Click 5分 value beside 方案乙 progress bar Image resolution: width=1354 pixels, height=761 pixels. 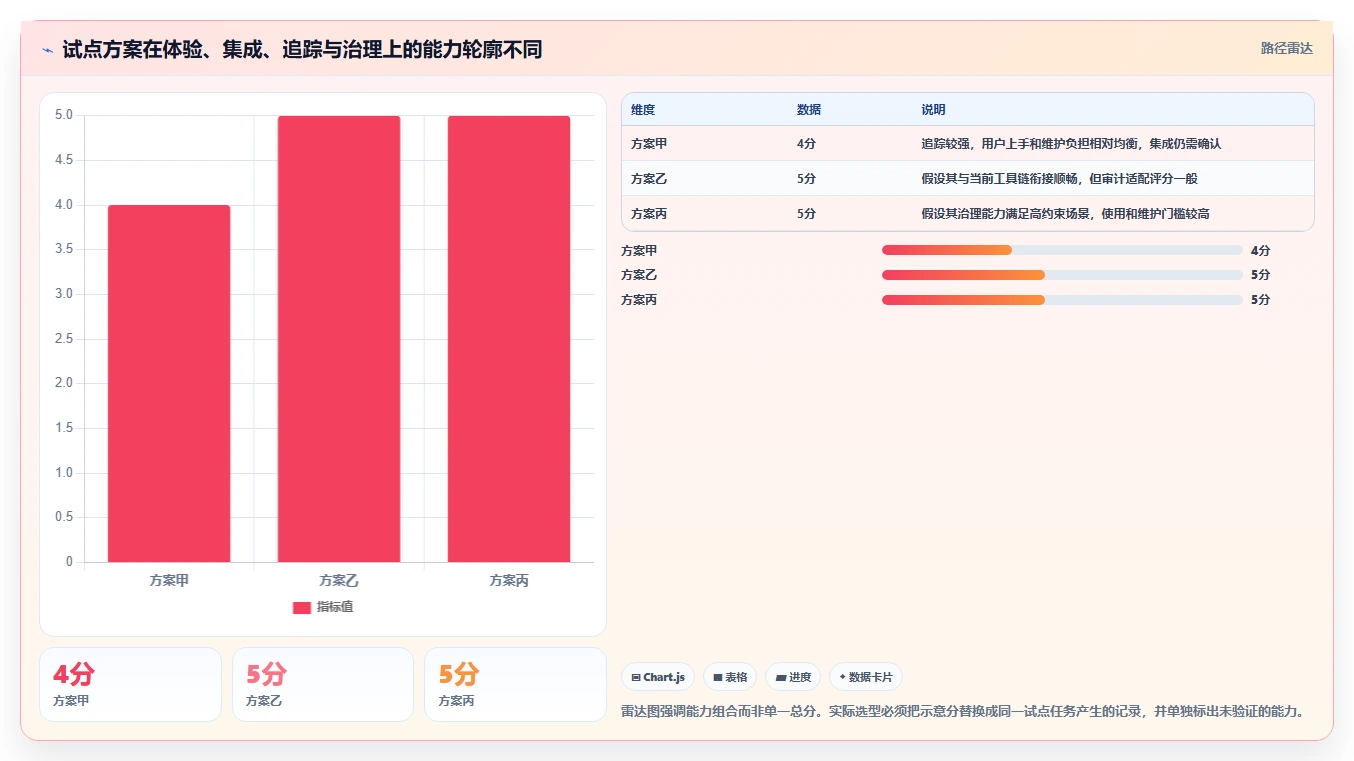coord(1260,275)
